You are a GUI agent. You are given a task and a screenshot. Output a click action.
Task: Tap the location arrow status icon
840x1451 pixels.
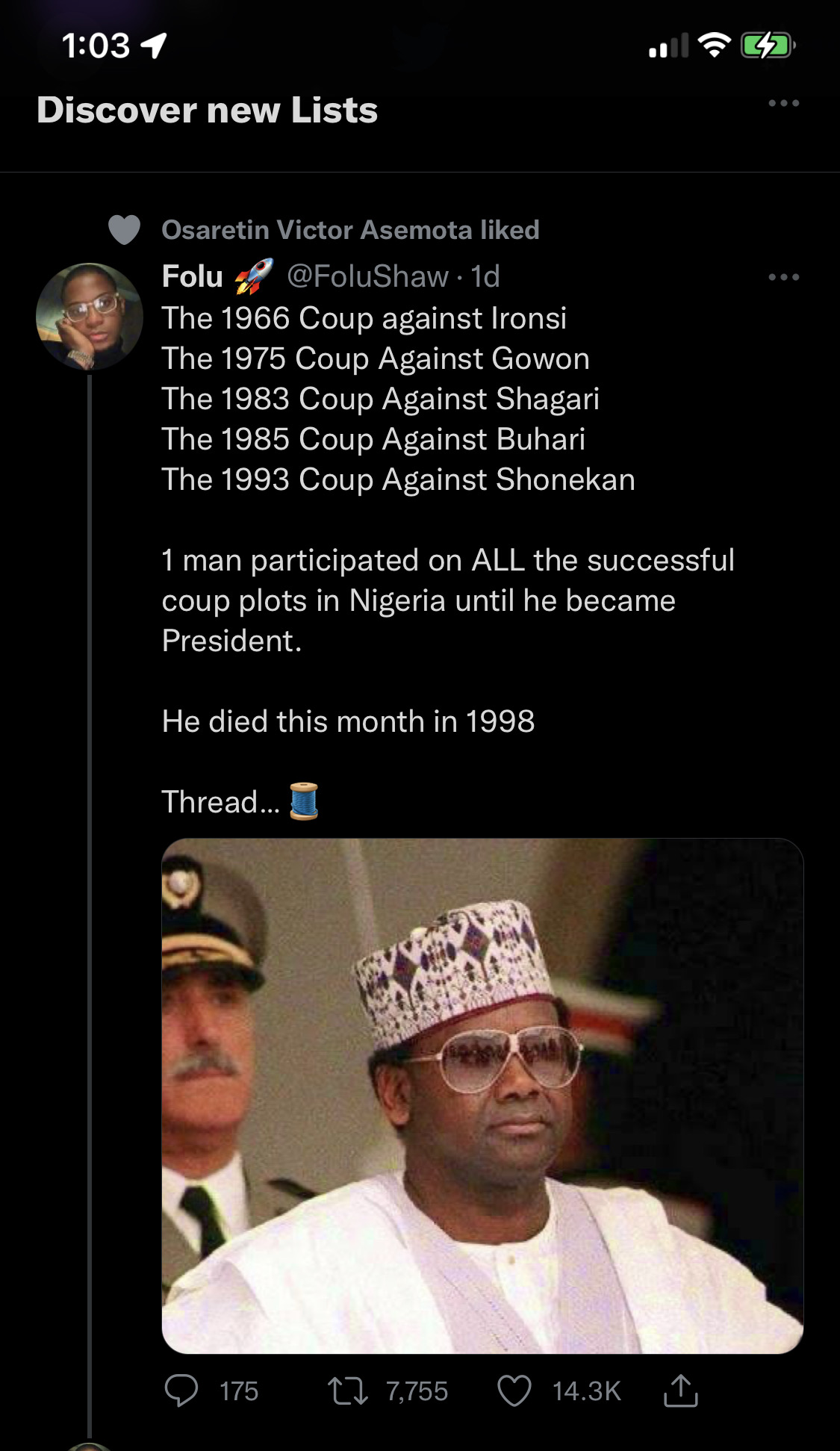tap(154, 46)
